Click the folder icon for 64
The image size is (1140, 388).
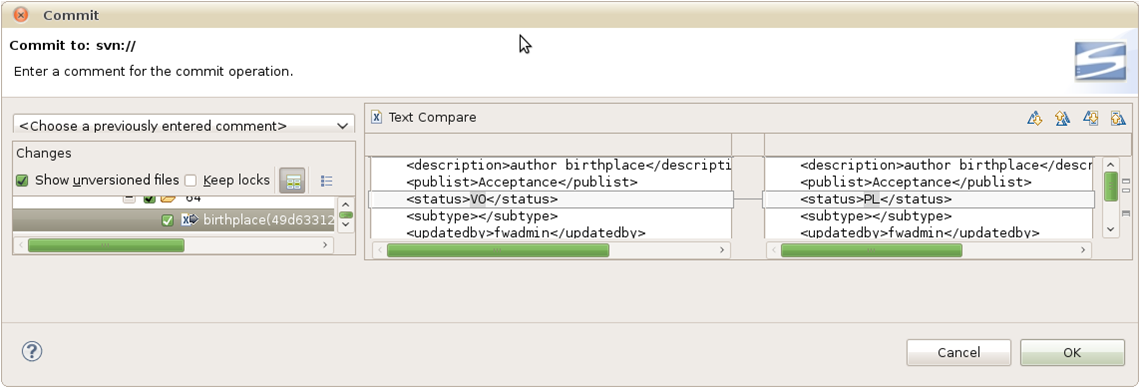click(x=168, y=198)
